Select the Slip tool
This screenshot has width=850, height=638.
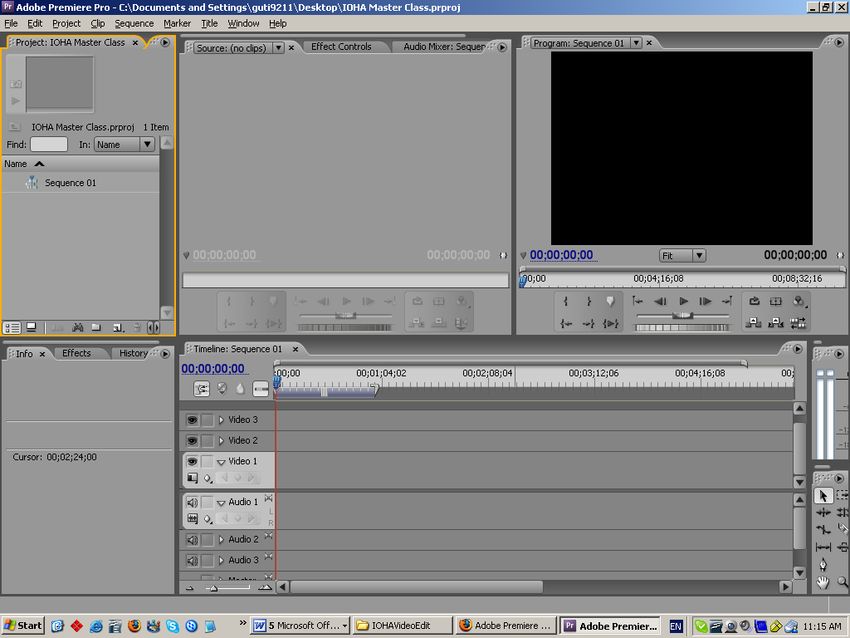(x=823, y=547)
